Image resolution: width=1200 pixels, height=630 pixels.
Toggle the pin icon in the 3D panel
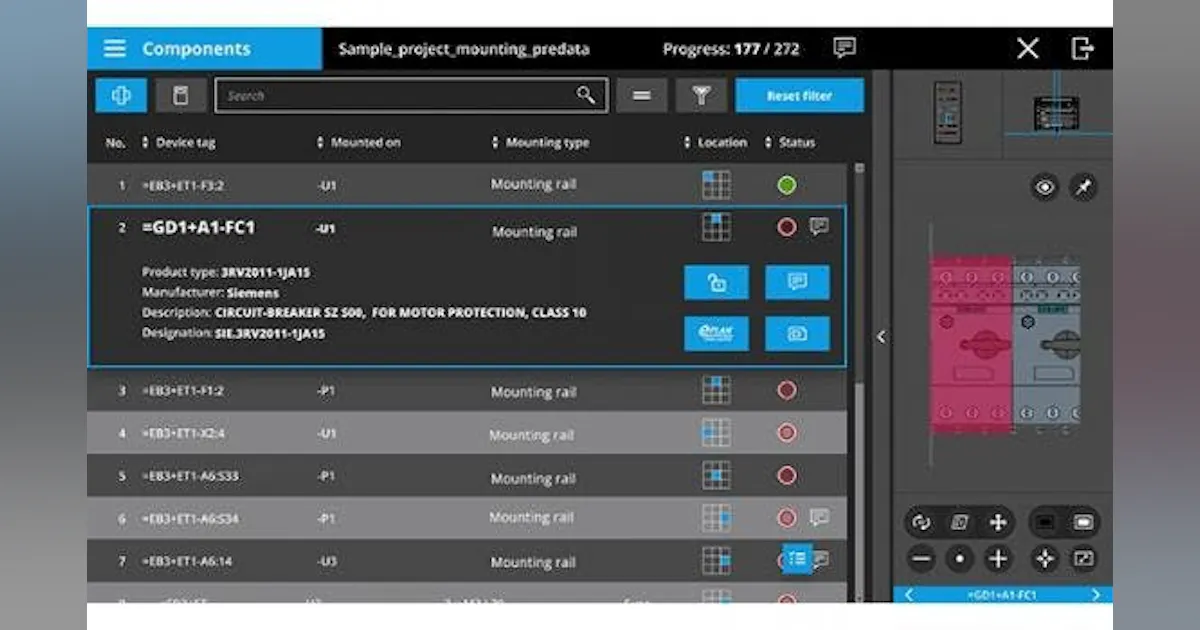tap(1084, 187)
